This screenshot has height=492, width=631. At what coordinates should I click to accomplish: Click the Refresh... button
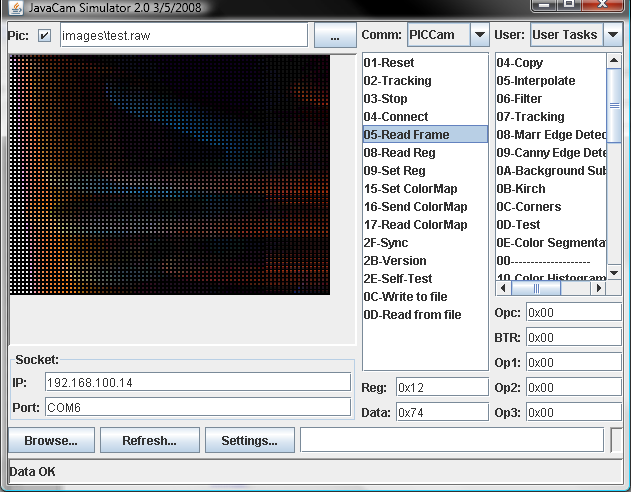[149, 440]
